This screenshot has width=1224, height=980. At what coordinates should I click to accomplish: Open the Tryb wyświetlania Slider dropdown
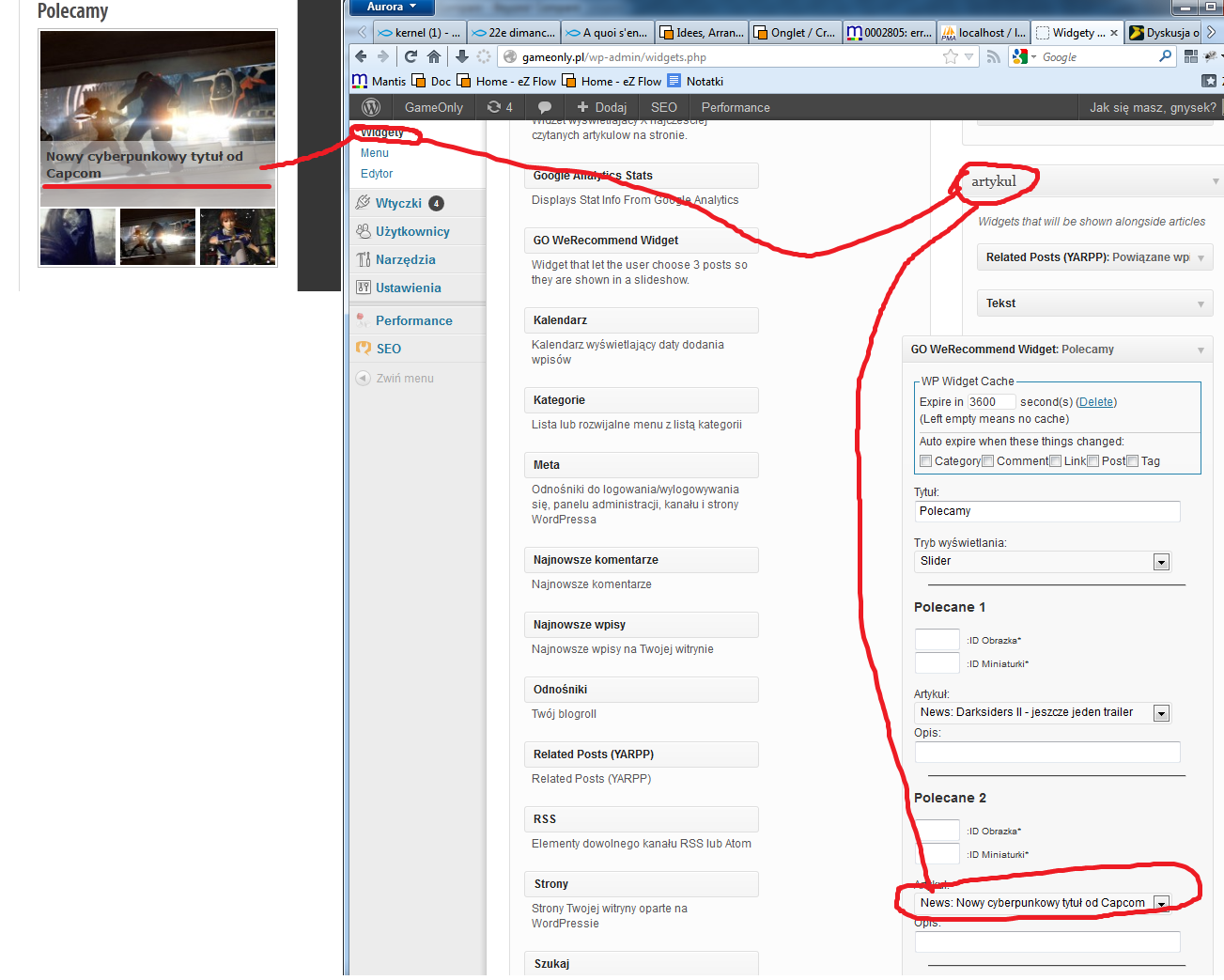(x=1161, y=562)
